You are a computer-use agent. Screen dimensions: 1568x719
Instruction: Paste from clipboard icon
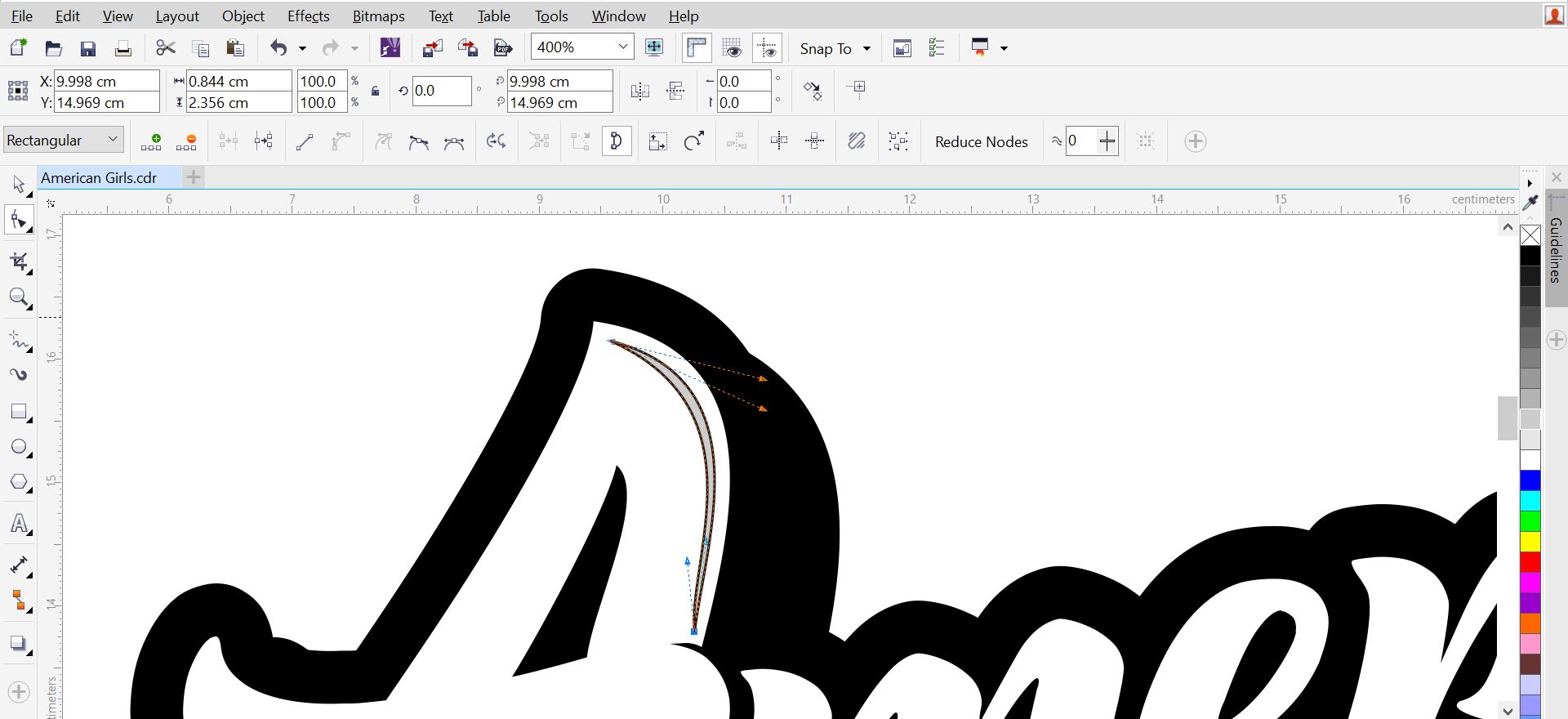pos(235,48)
